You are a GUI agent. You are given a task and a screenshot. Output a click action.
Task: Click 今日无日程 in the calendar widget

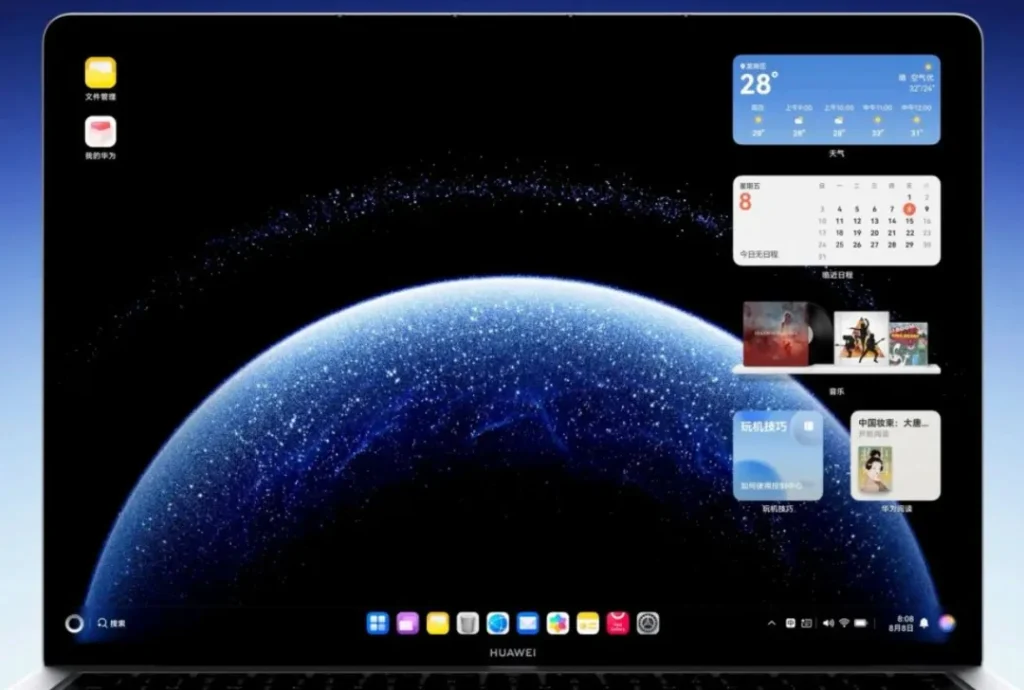tap(759, 254)
